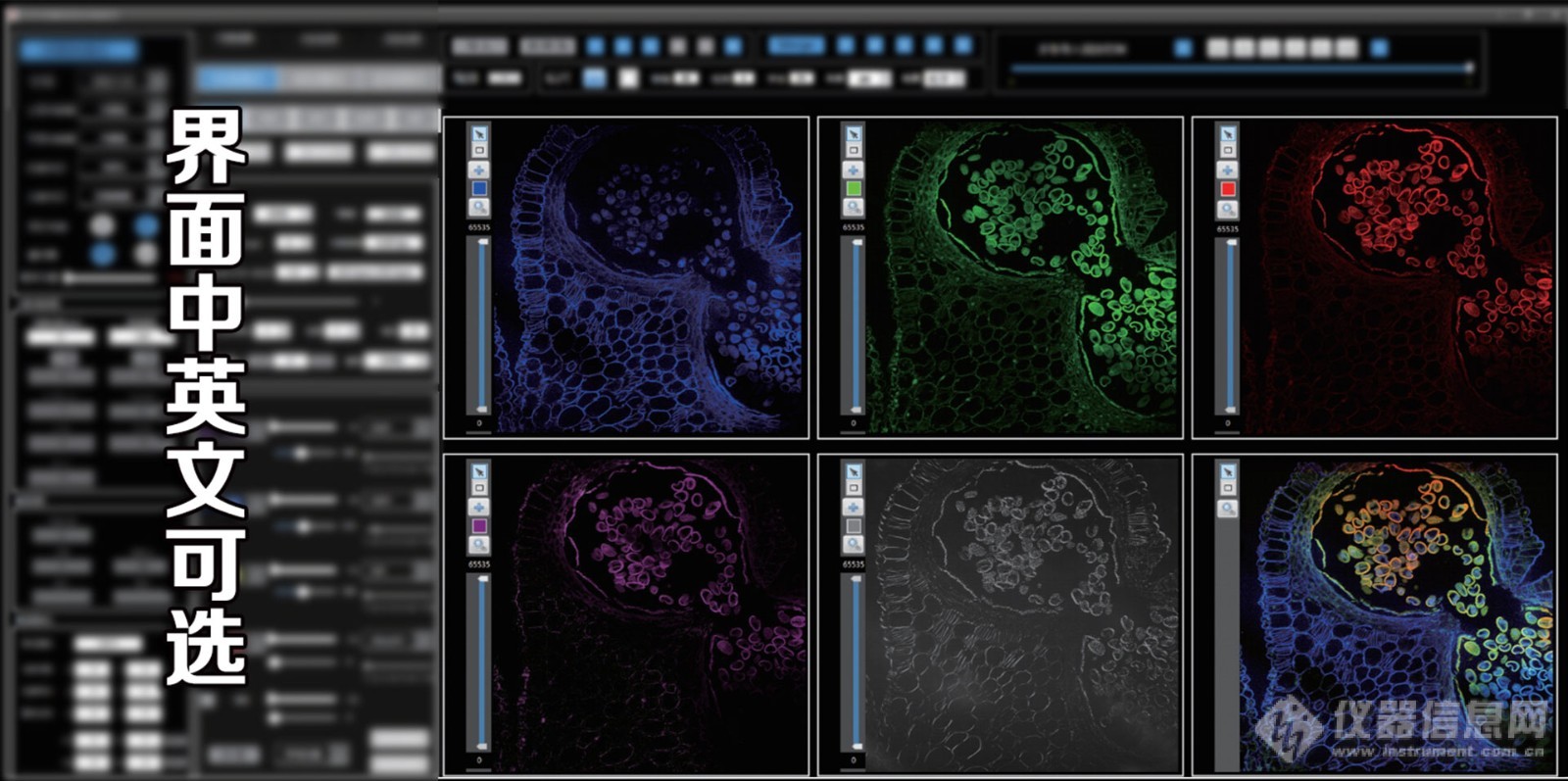Click the lower intensity slider handle in gray panel
This screenshot has height=781, width=1568.
pyautogui.click(x=857, y=746)
